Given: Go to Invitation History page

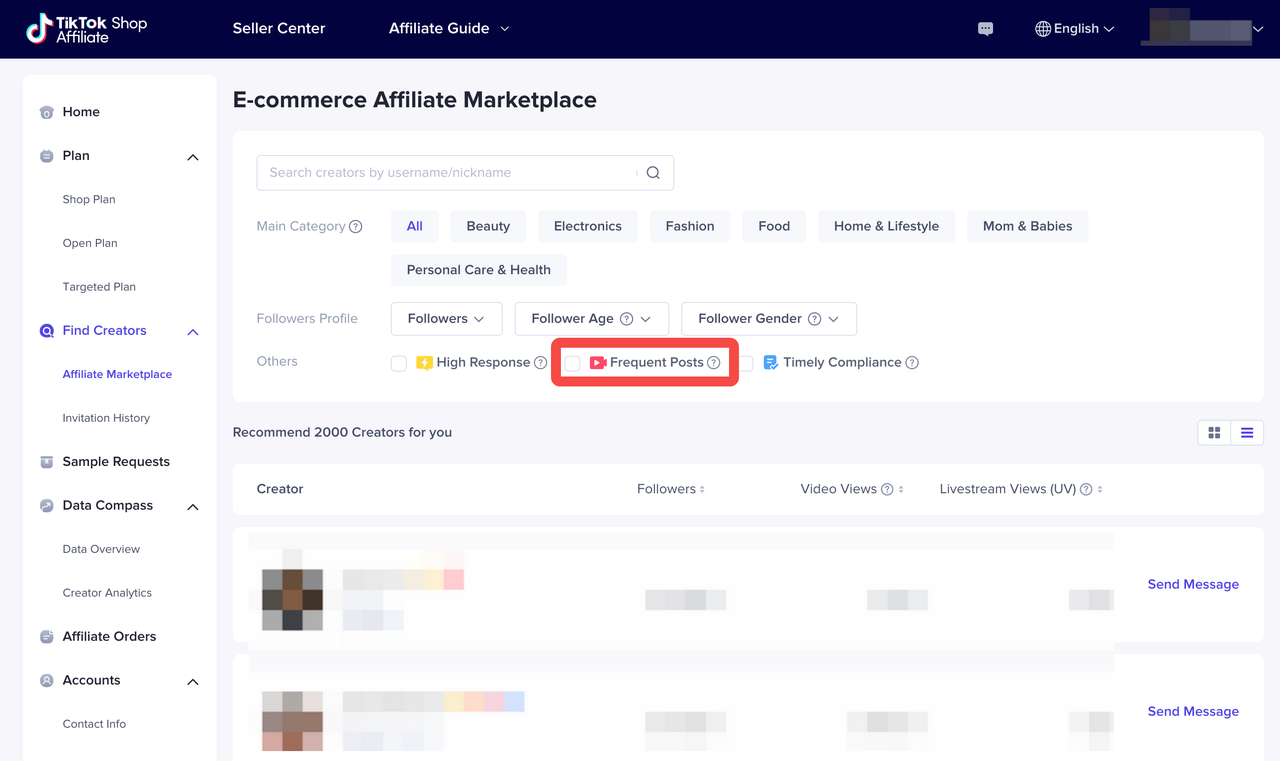Looking at the screenshot, I should click(106, 418).
